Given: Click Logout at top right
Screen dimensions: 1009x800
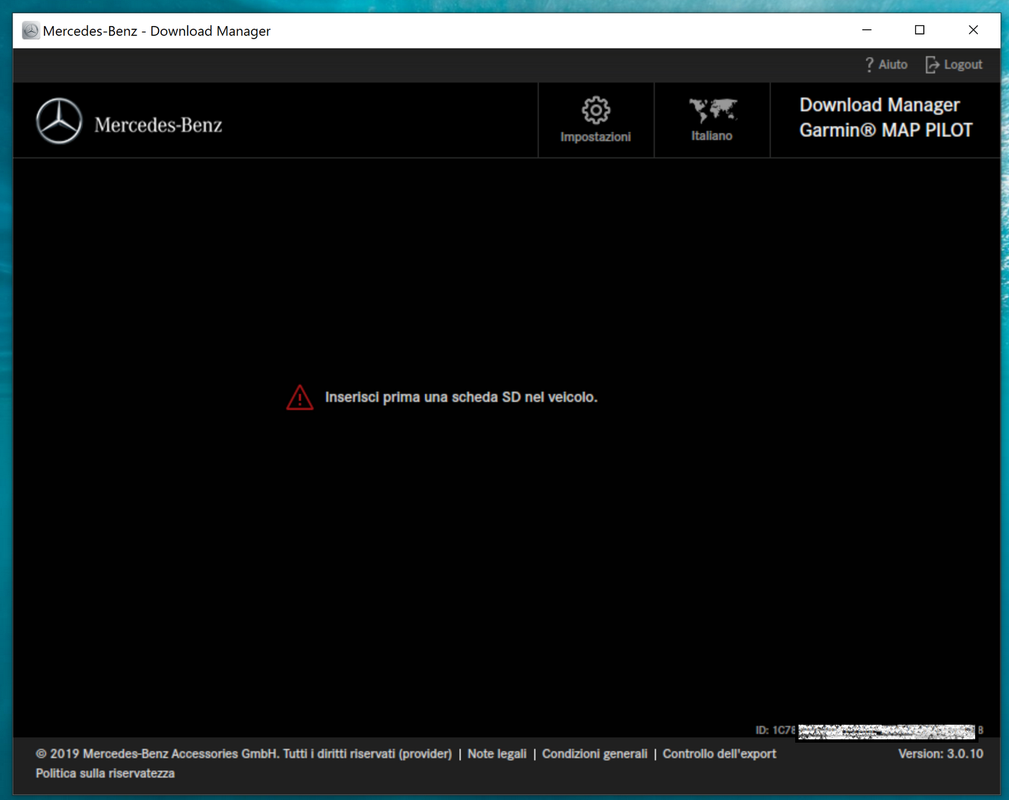Looking at the screenshot, I should (x=954, y=64).
